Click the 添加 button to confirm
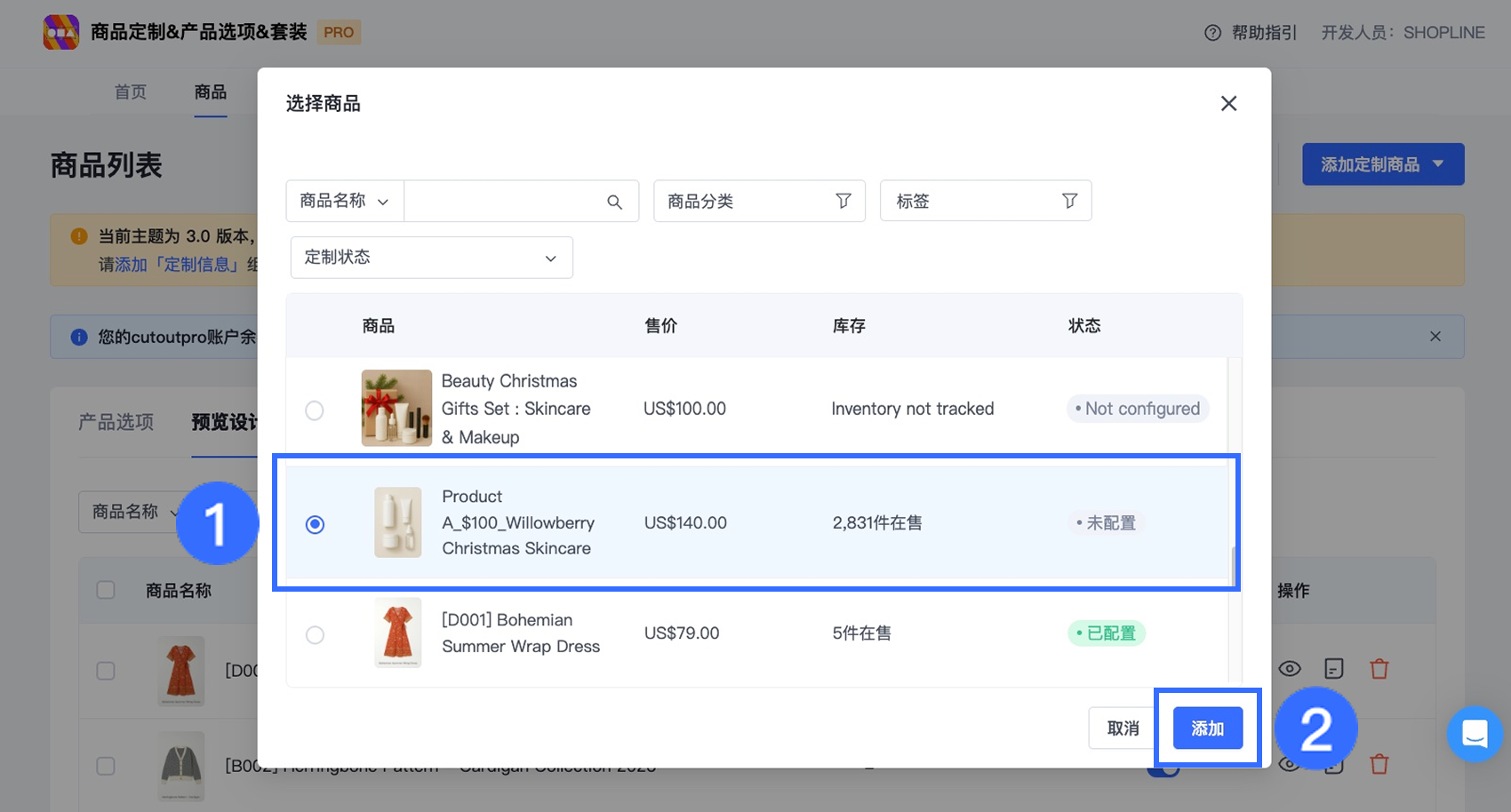The width and height of the screenshot is (1511, 812). (1207, 728)
